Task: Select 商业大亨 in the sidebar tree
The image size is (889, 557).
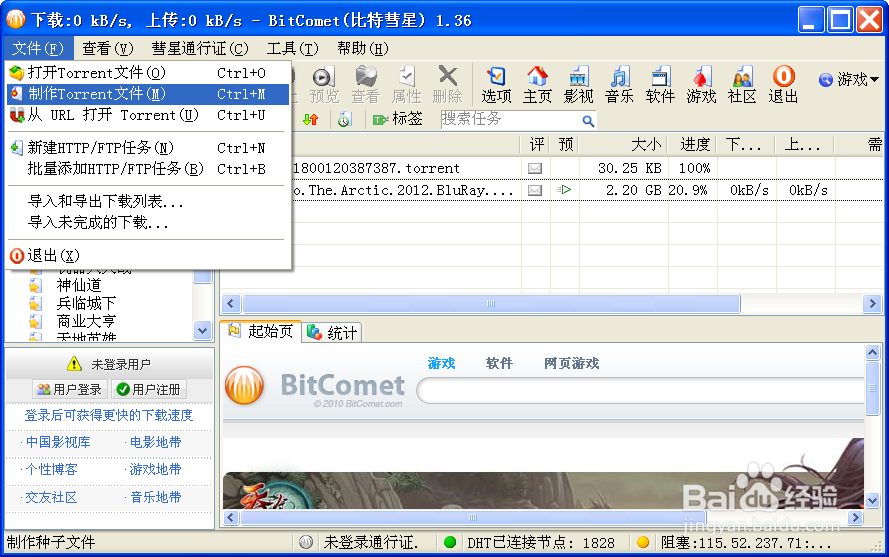Action: (86, 321)
